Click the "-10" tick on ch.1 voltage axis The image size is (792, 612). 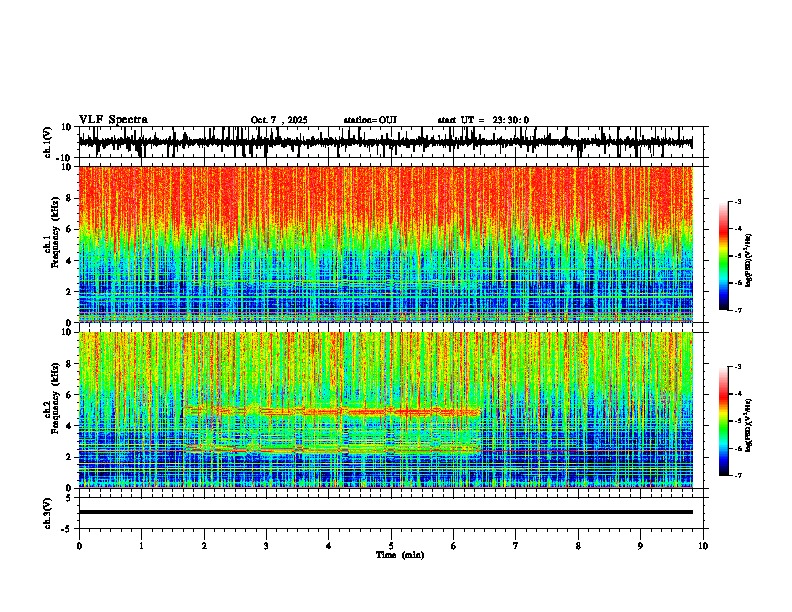click(x=65, y=158)
